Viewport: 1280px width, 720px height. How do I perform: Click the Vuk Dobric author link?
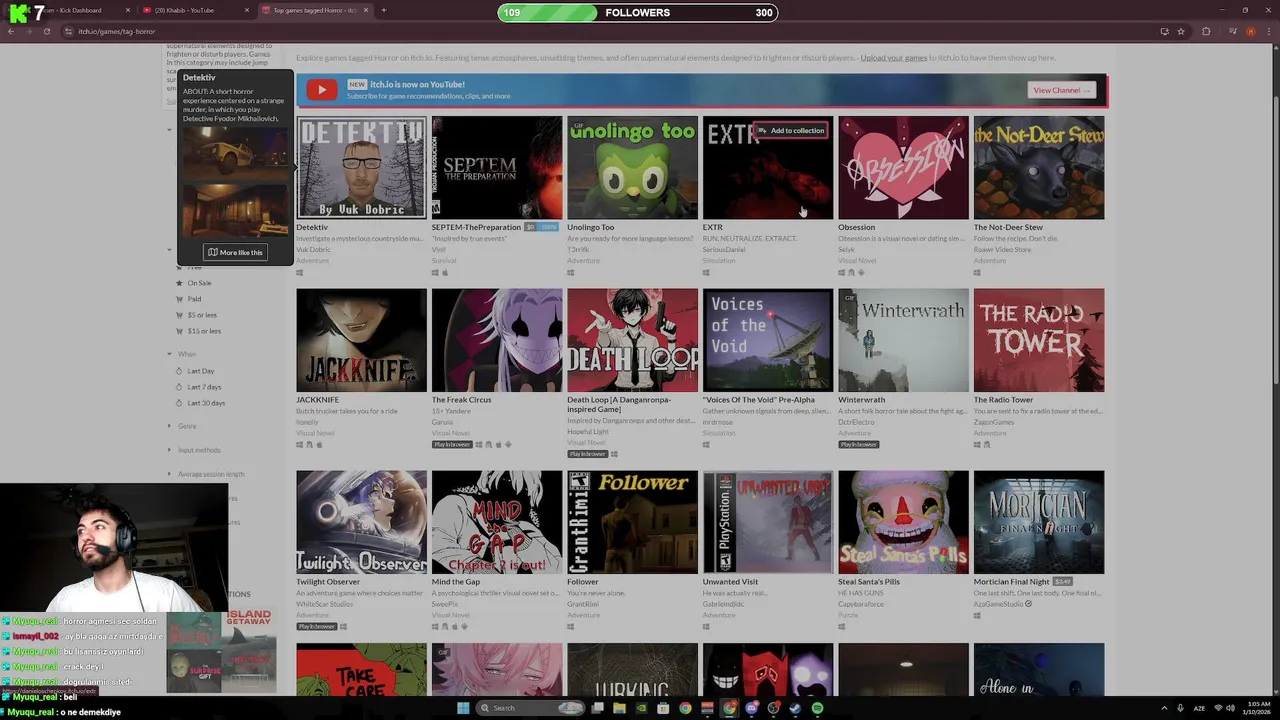click(x=313, y=250)
